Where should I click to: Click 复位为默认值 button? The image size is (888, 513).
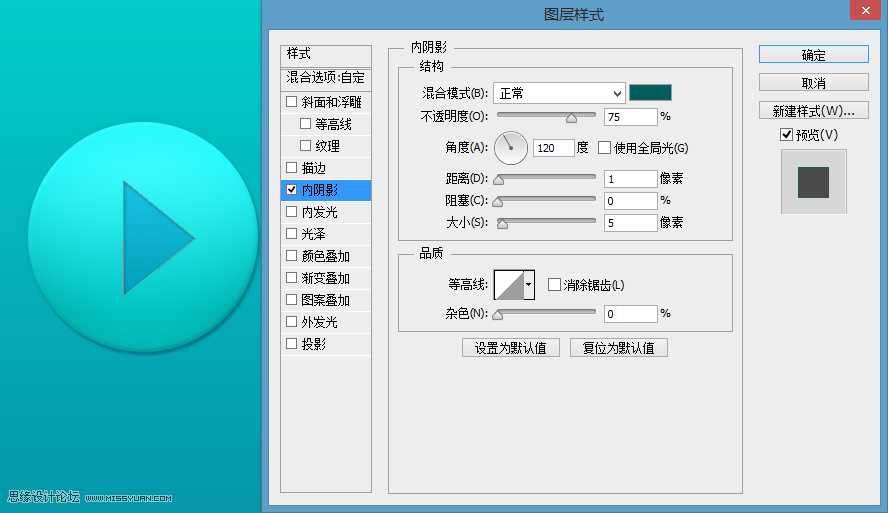618,348
